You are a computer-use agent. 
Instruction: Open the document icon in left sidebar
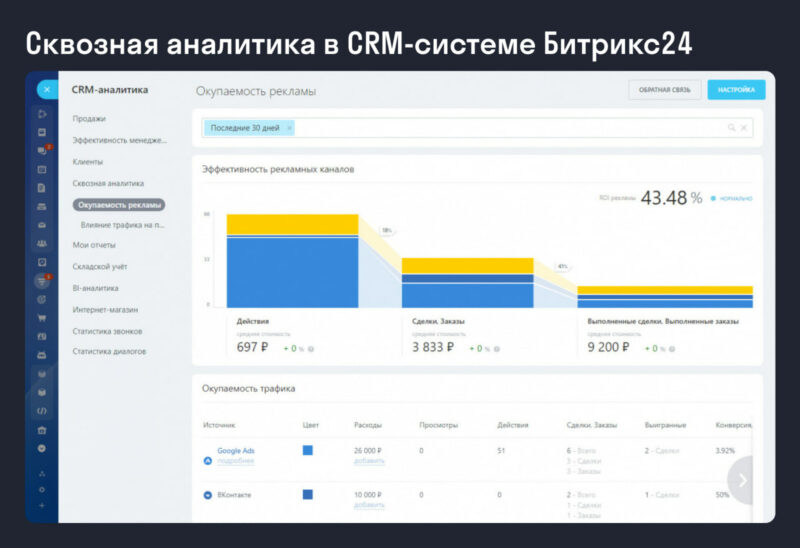click(x=42, y=188)
